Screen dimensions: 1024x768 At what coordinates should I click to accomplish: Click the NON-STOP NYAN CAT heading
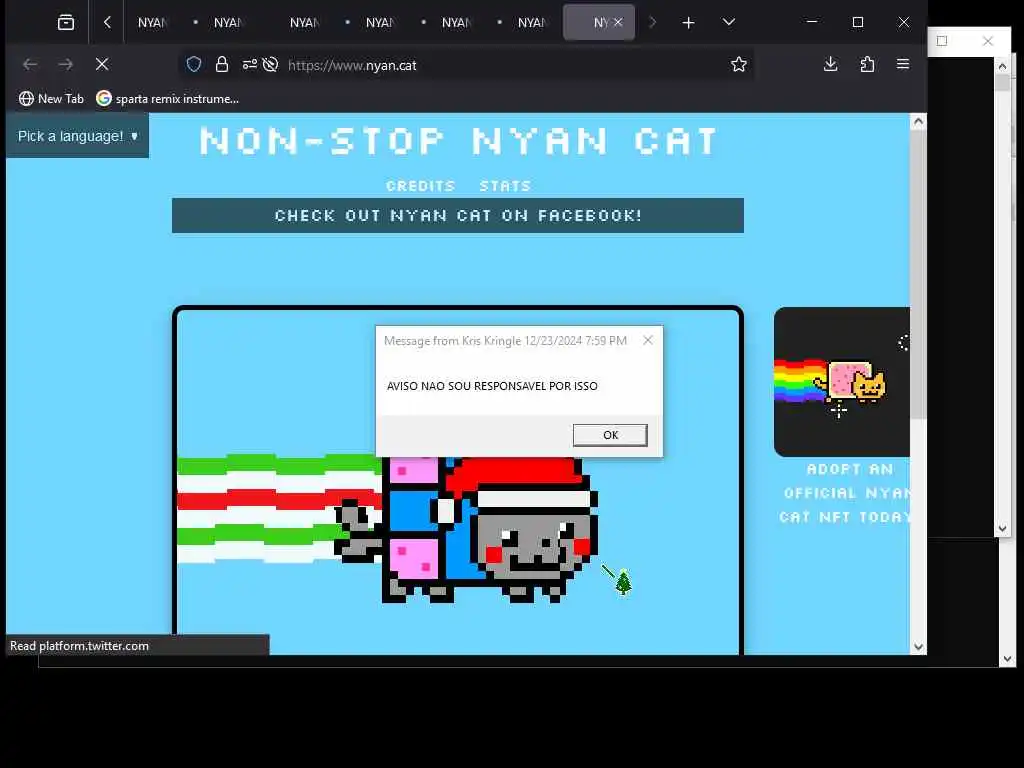pyautogui.click(x=458, y=141)
